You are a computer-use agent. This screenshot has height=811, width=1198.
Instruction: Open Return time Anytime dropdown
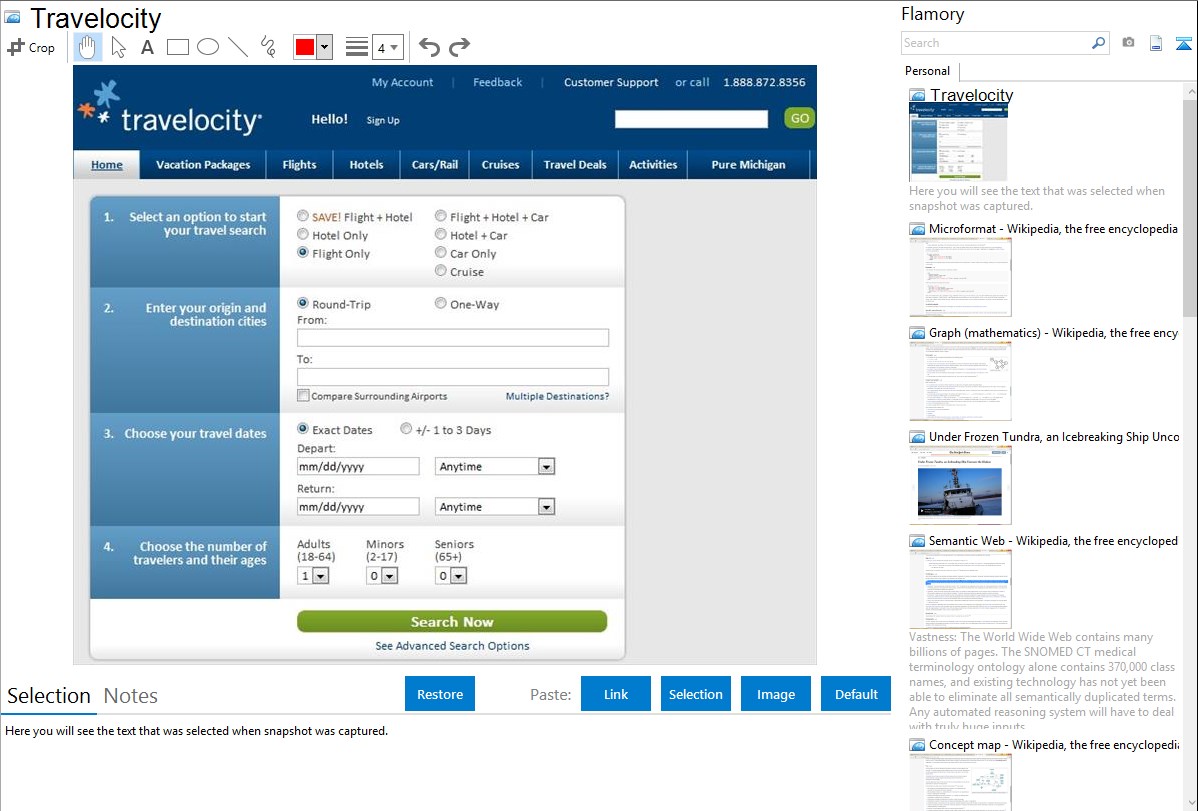[x=546, y=507]
